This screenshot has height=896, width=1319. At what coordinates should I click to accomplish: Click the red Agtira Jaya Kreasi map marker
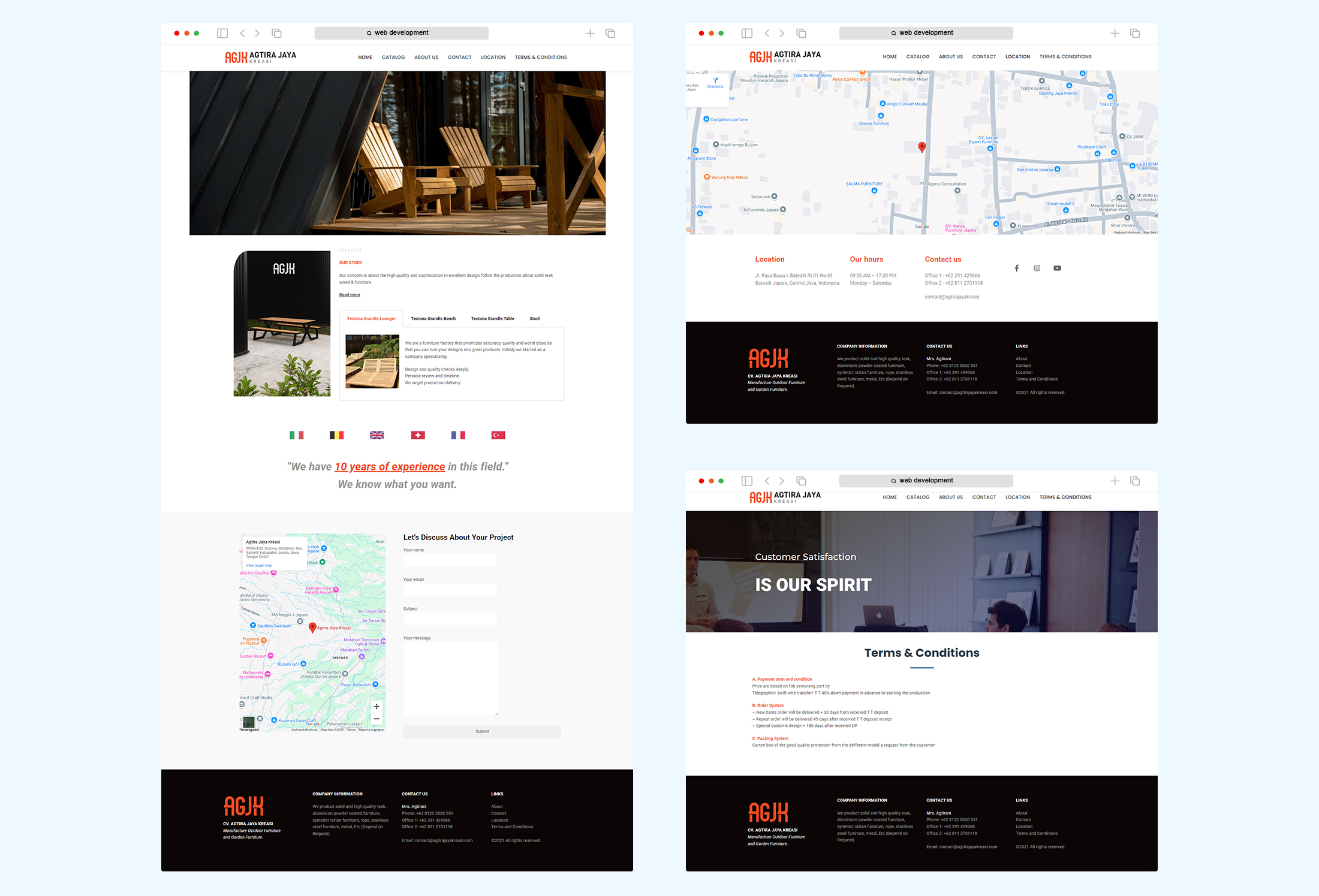(312, 627)
